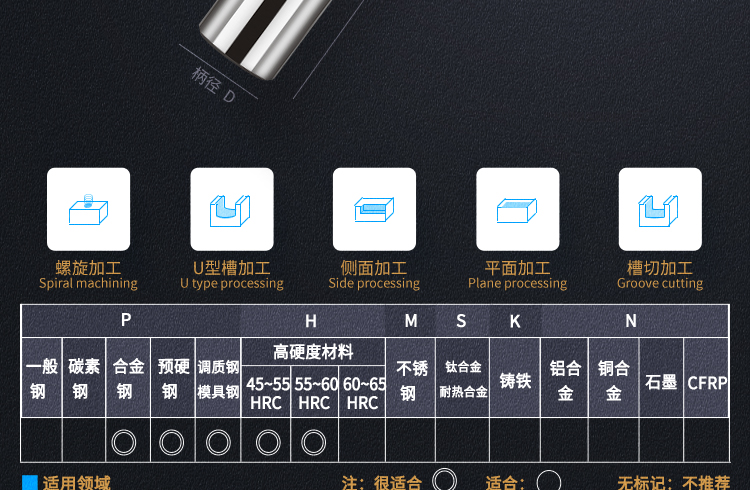Click the Spiral machining icon

[x=88, y=209]
